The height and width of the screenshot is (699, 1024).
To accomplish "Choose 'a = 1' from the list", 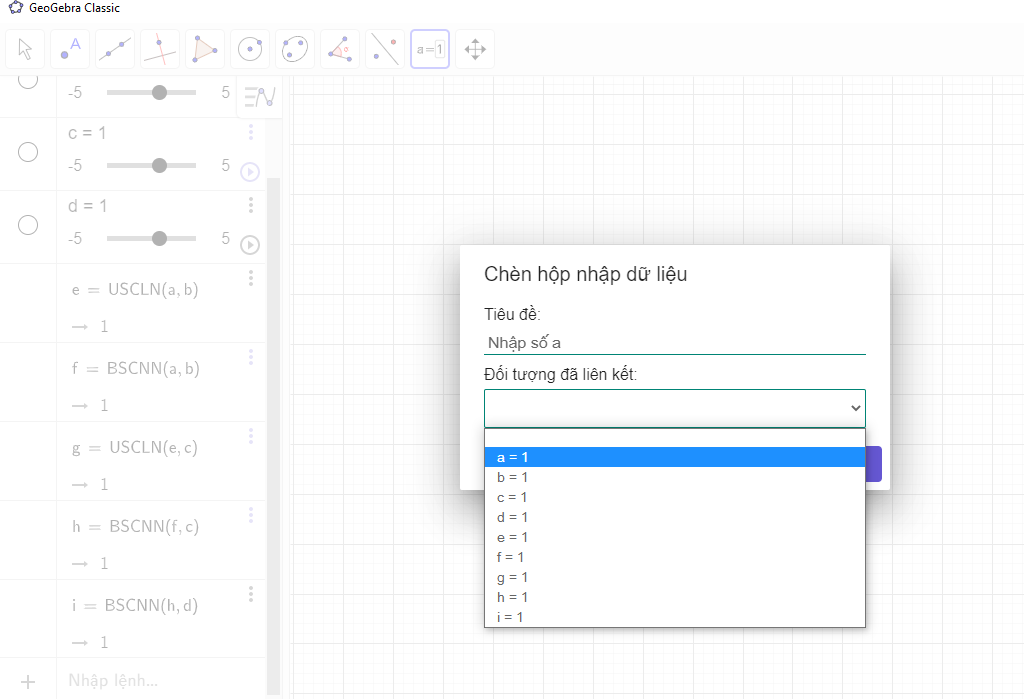I will pyautogui.click(x=674, y=457).
